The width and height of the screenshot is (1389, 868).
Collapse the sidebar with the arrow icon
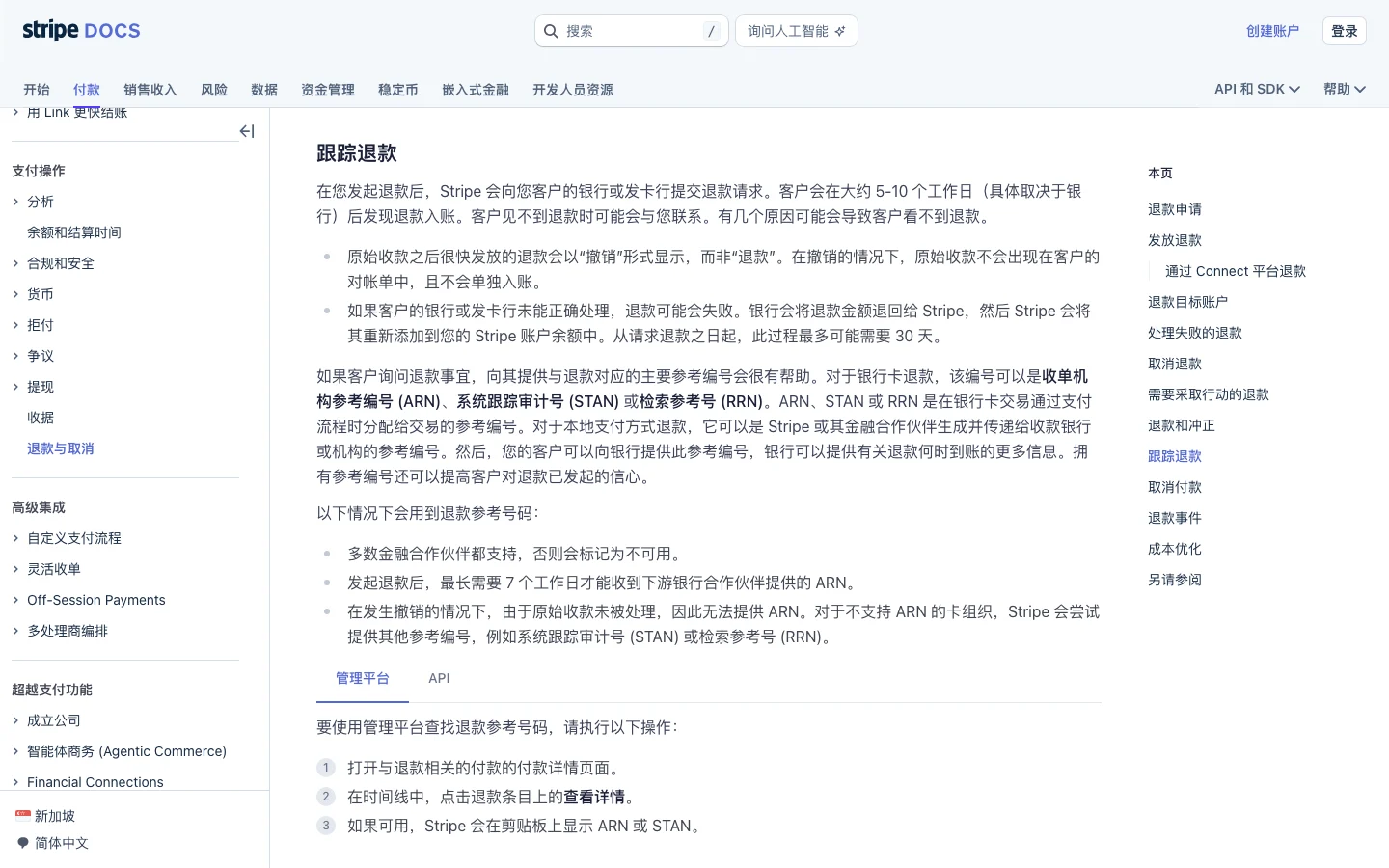click(x=247, y=131)
